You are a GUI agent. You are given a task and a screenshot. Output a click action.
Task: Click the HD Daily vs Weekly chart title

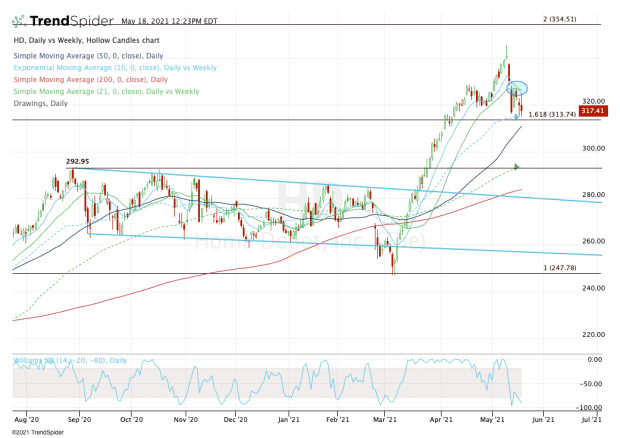[x=87, y=40]
